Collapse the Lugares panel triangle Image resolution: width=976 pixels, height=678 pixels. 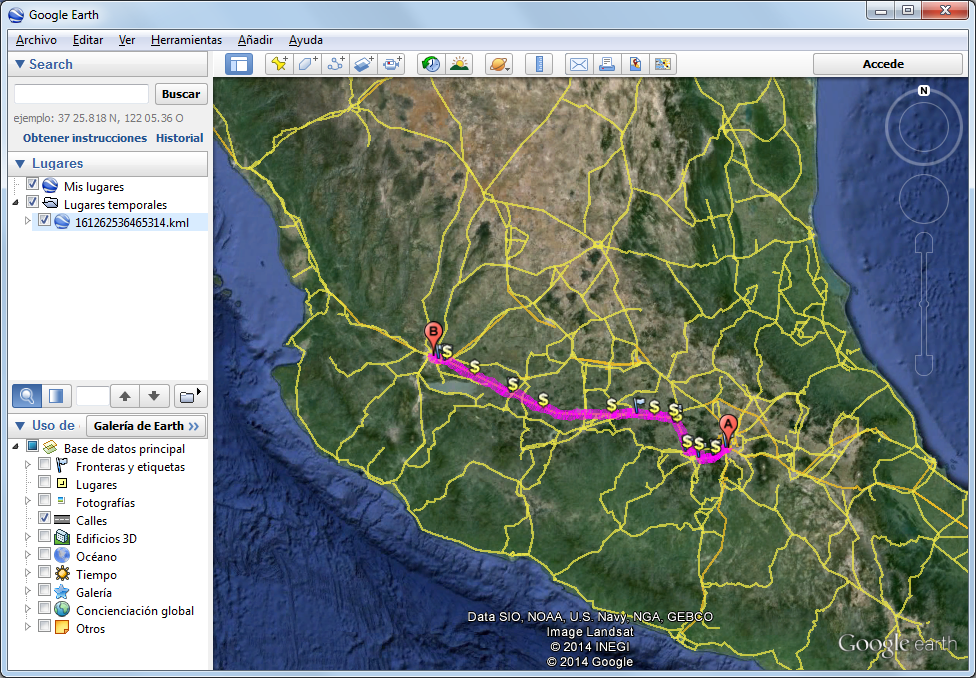tap(20, 163)
